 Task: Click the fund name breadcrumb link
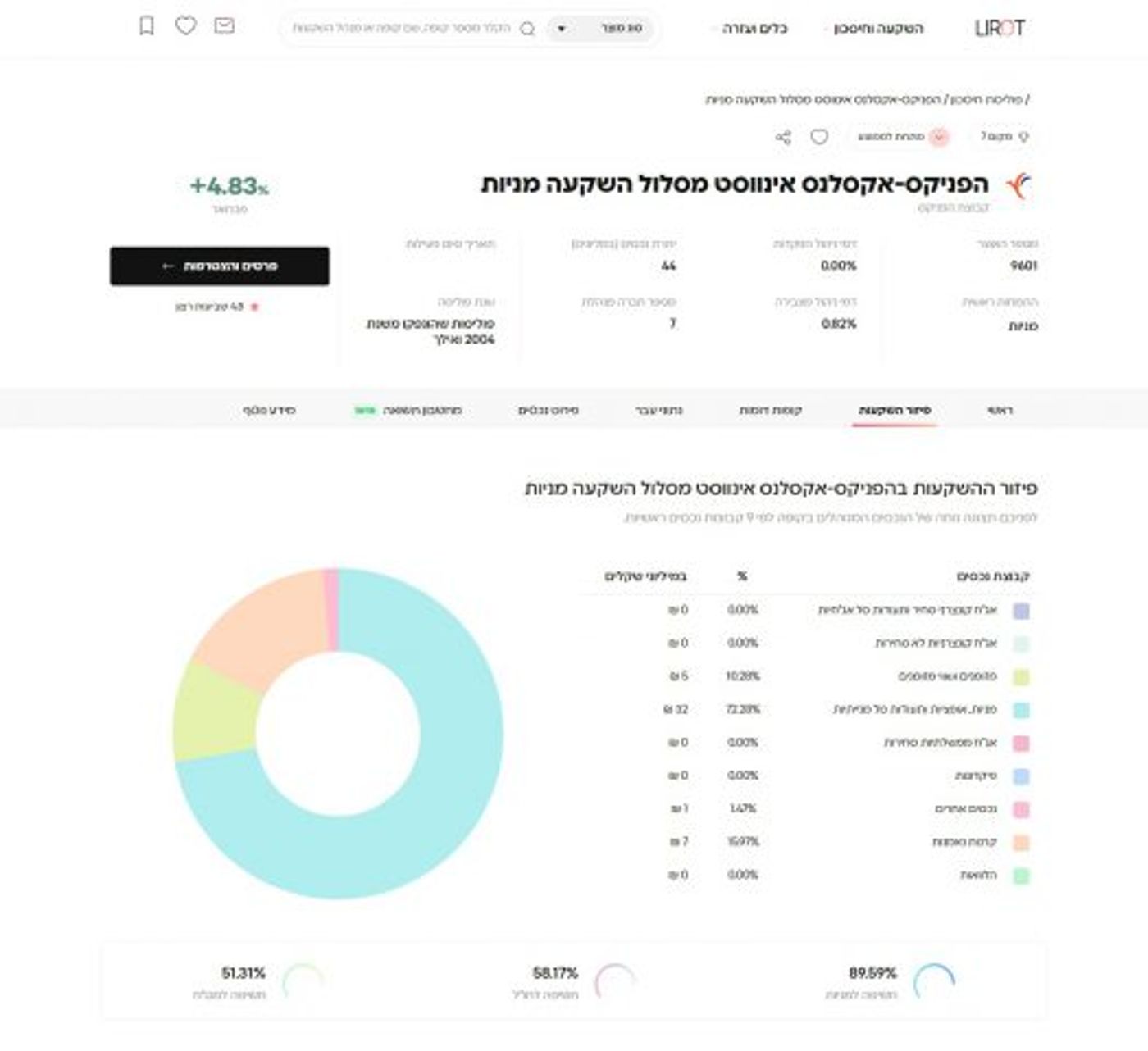tap(824, 100)
